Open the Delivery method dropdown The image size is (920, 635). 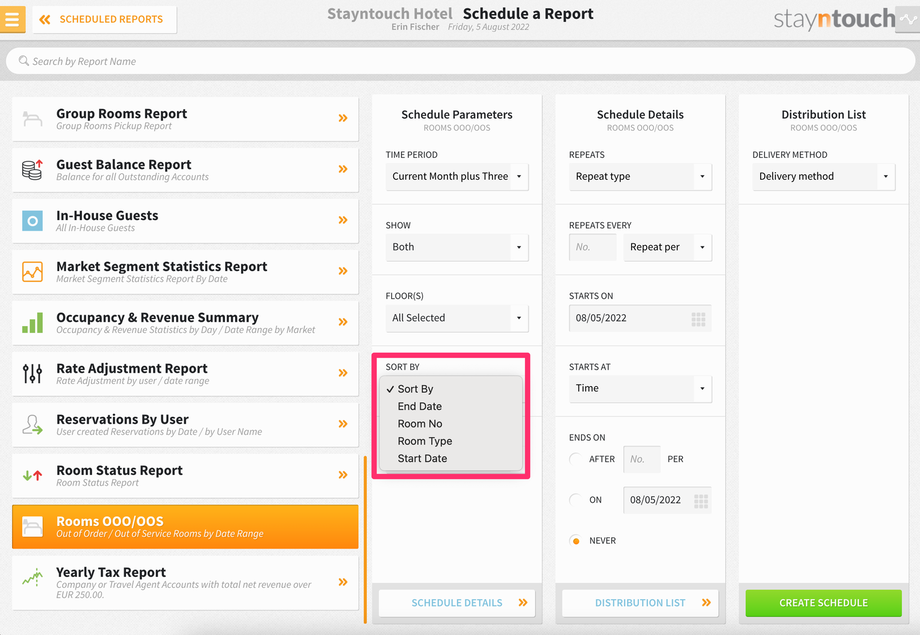coord(823,177)
